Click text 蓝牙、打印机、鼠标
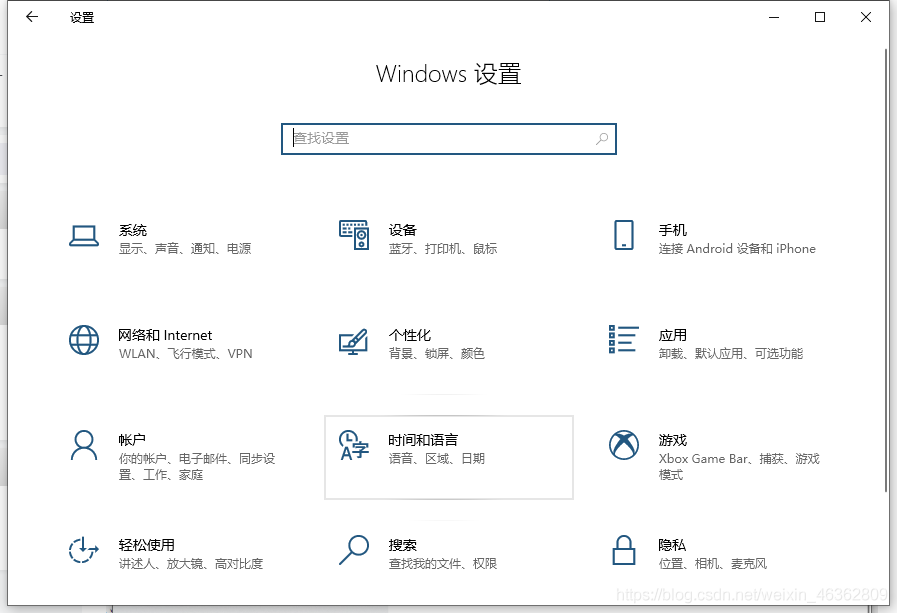The width and height of the screenshot is (897, 613). pos(443,249)
